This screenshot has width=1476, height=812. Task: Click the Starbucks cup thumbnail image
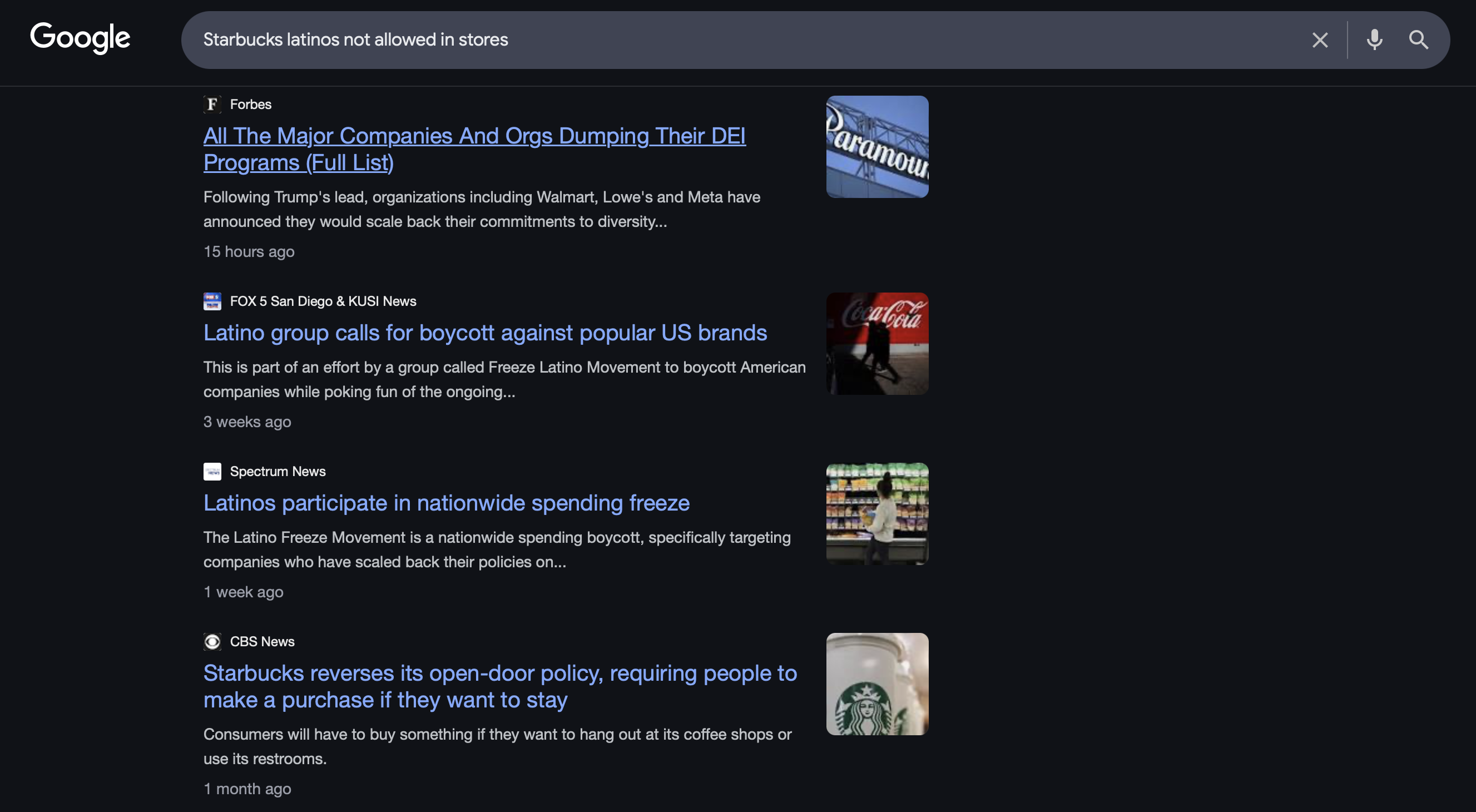[x=876, y=684]
